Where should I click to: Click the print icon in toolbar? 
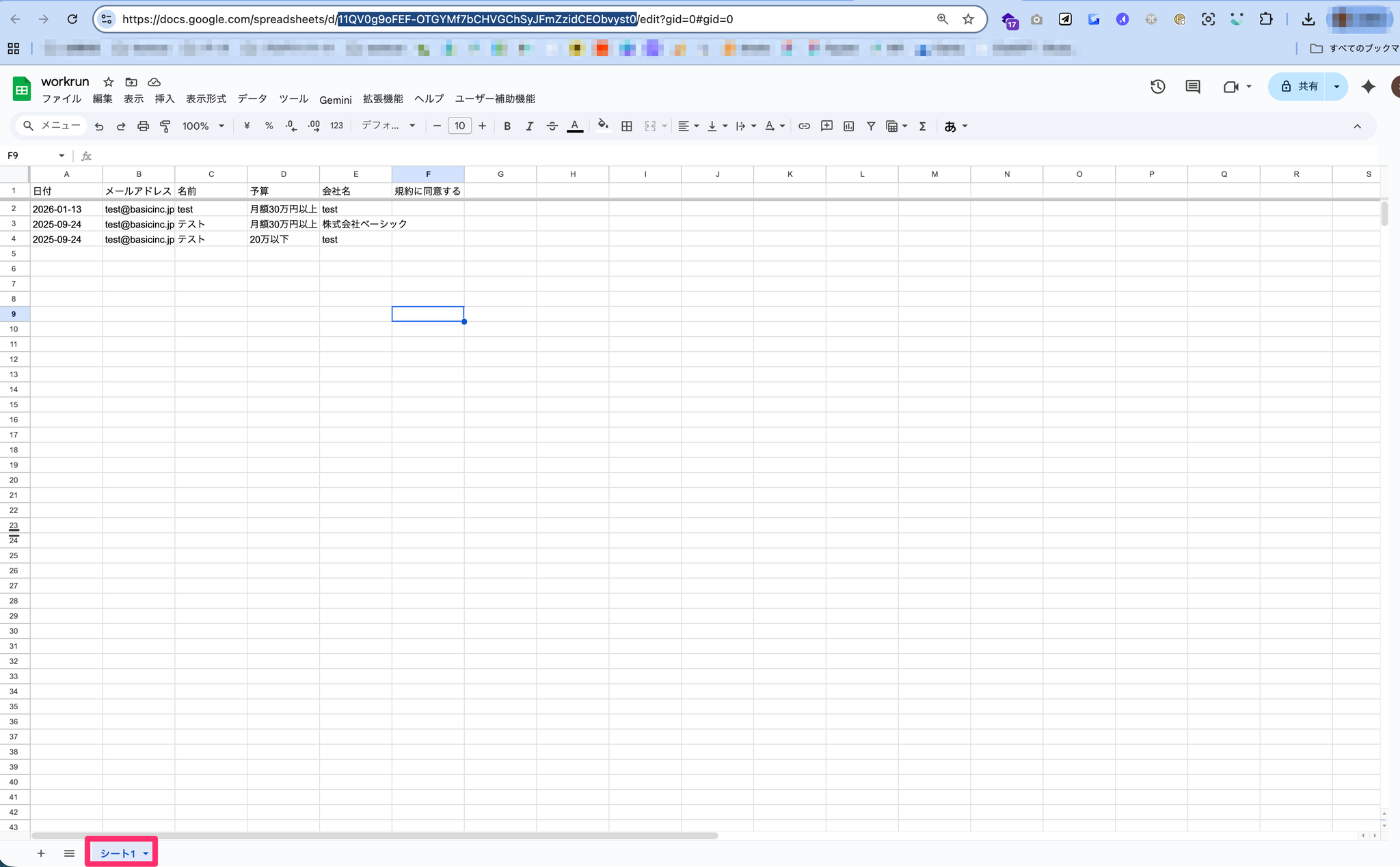coord(143,126)
